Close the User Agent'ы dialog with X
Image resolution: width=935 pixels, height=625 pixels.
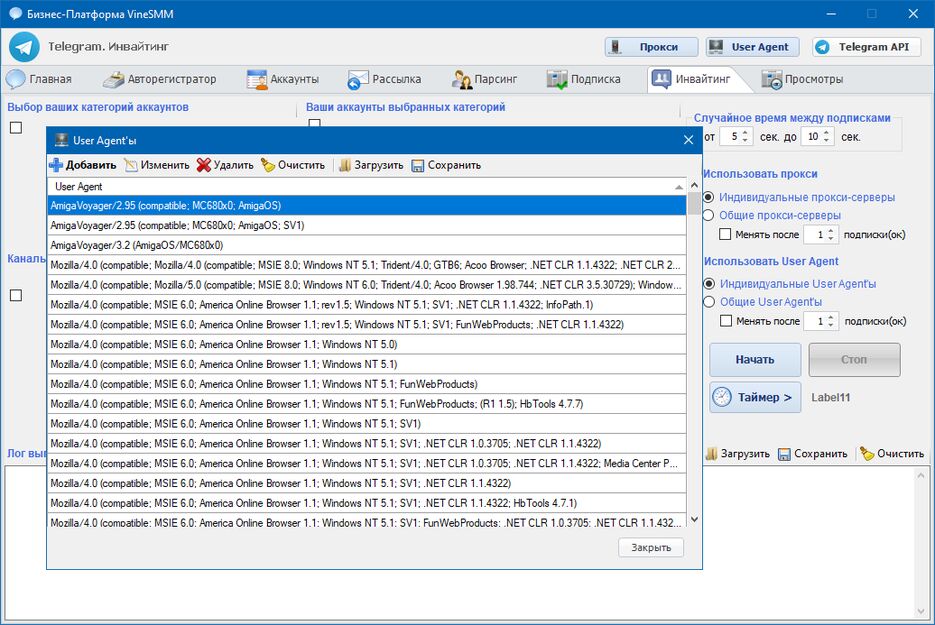(688, 140)
